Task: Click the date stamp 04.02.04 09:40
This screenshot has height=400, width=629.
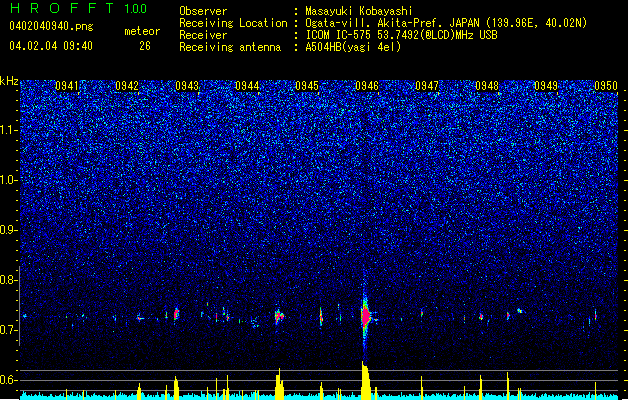Action: pos(51,46)
